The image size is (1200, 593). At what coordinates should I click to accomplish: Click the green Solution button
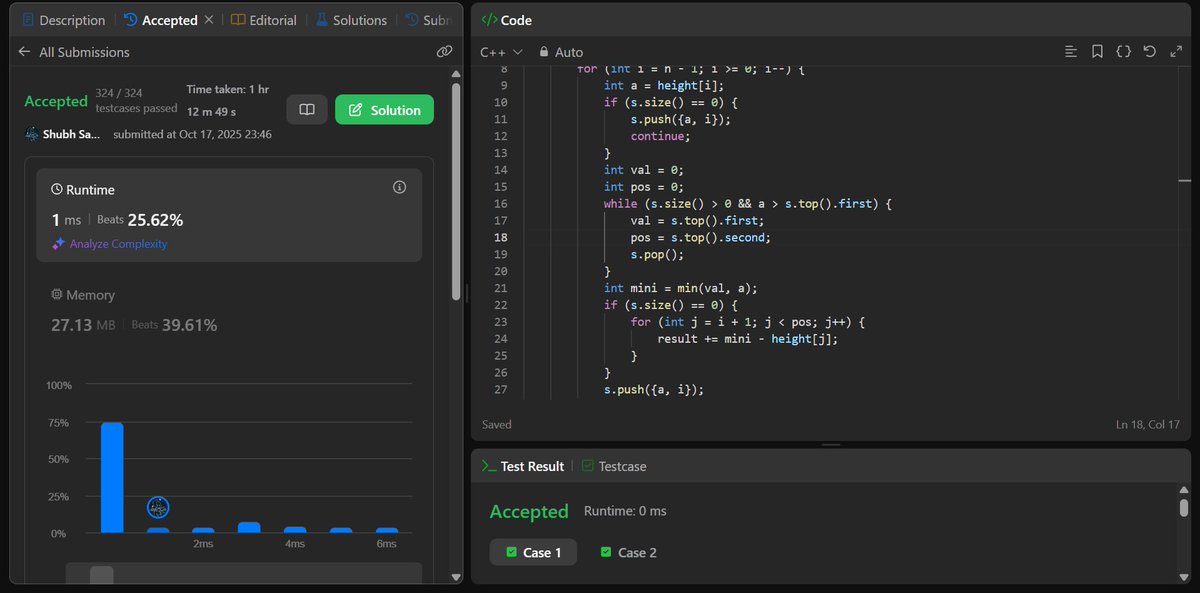384,110
